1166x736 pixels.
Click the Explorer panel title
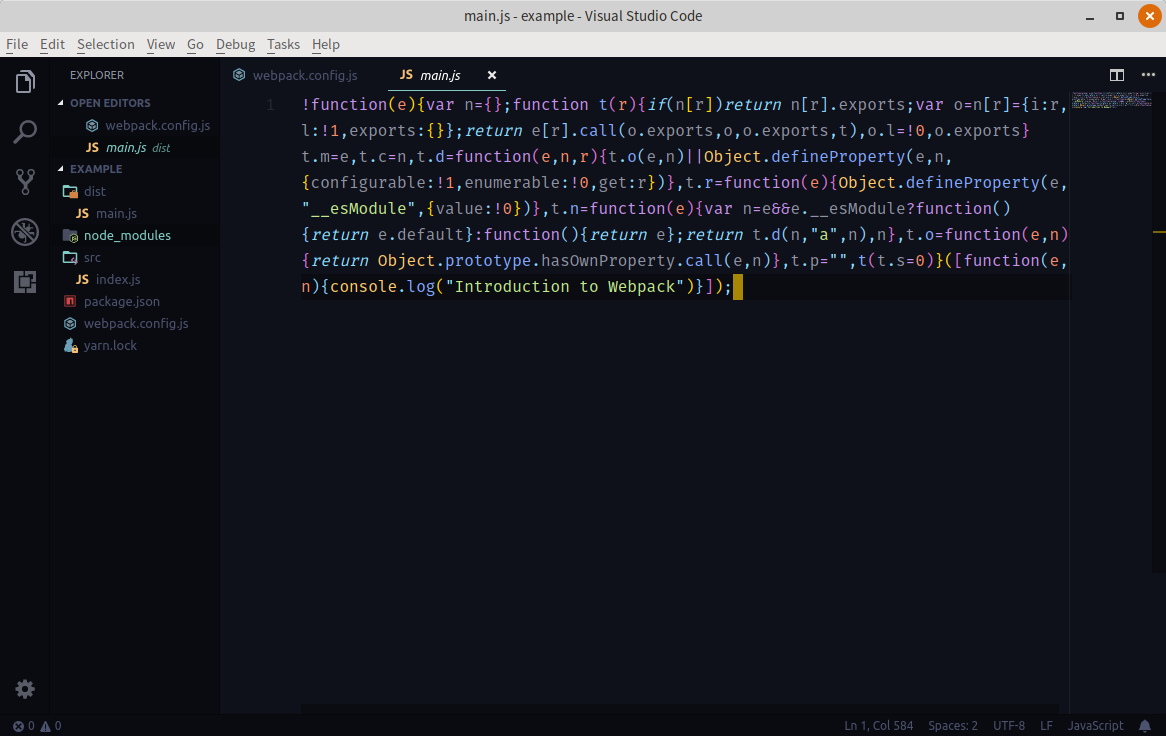click(97, 75)
